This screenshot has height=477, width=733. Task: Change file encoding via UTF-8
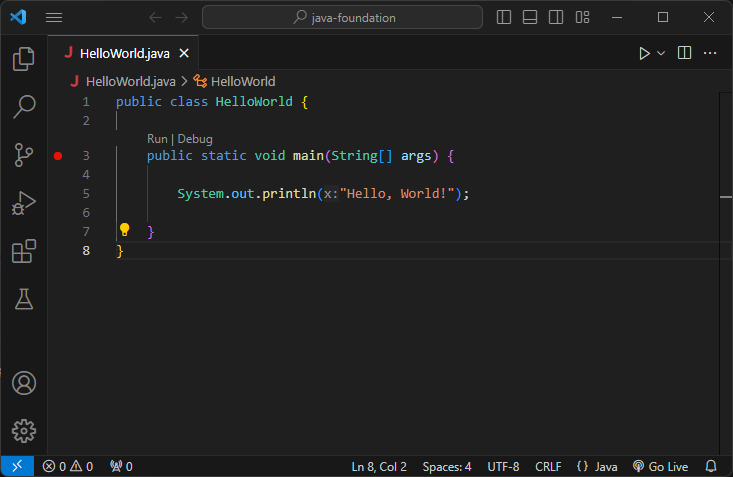point(503,467)
